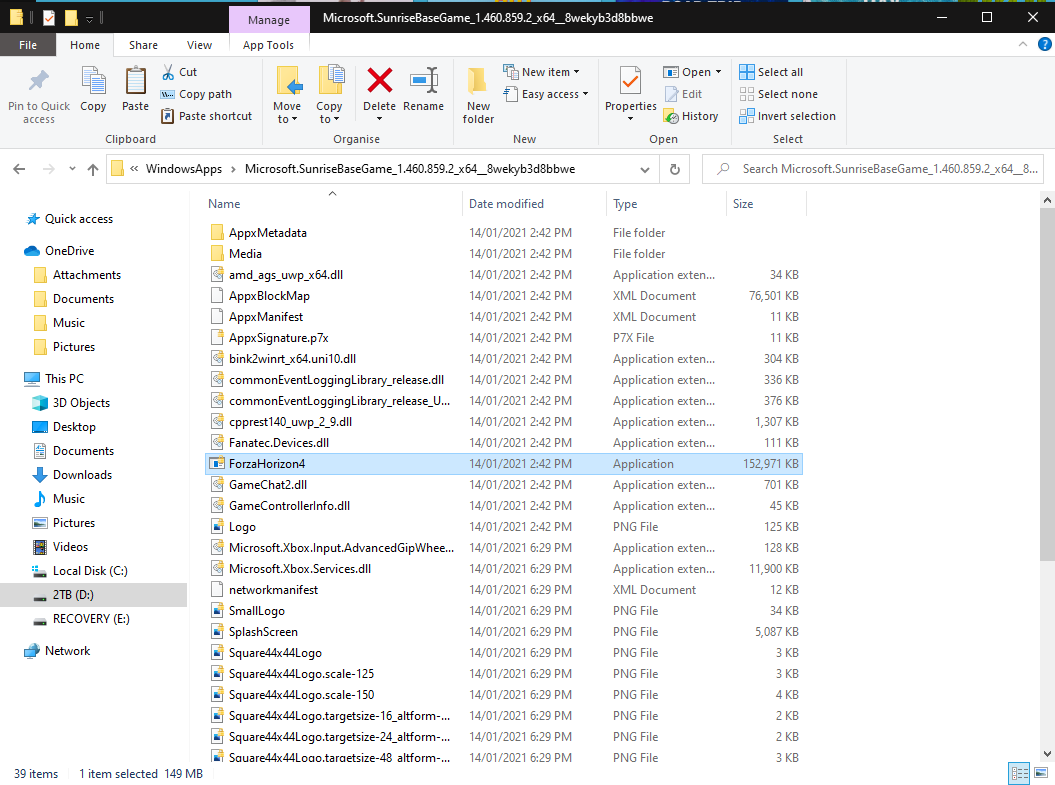The height and width of the screenshot is (785, 1055).
Task: Select GameChat2.dll file
Action: point(503,485)
